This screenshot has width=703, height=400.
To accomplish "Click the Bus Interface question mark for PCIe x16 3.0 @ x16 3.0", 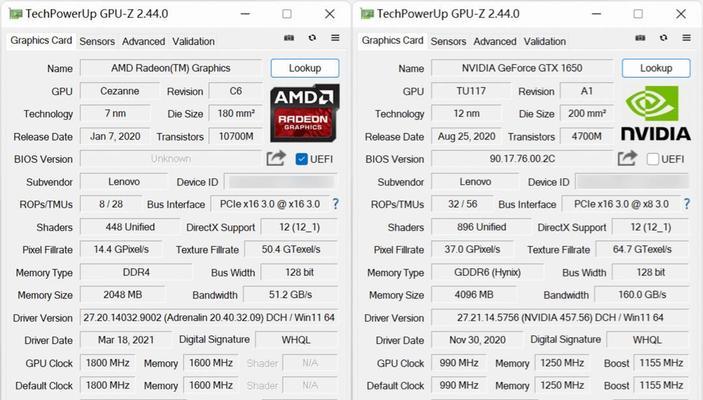I will point(336,204).
